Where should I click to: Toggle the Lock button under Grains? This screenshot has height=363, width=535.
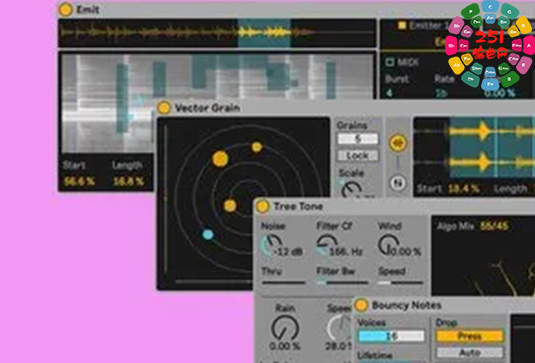pos(357,155)
